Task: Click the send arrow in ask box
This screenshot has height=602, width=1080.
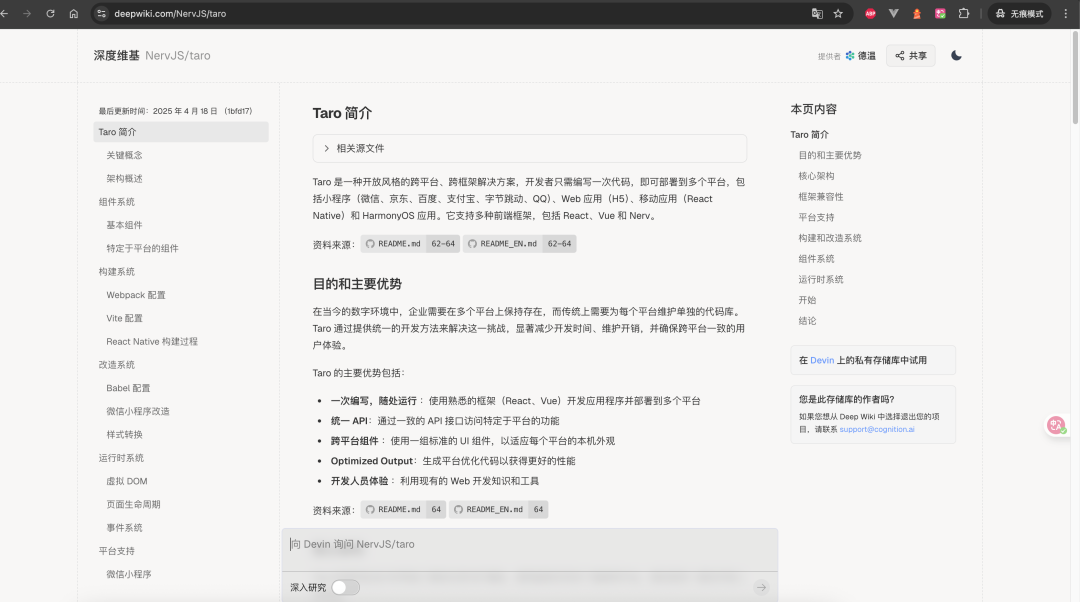Action: [761, 588]
